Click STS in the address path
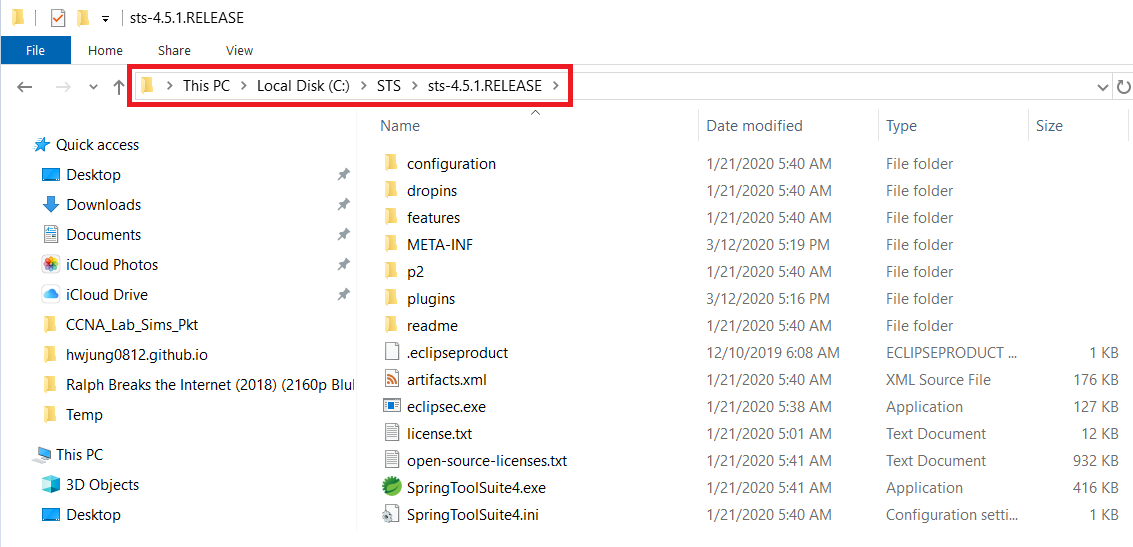The image size is (1133, 547). pos(389,86)
